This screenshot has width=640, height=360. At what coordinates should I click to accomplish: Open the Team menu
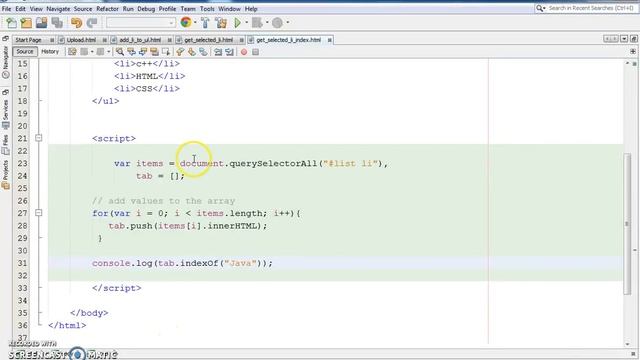point(188,9)
